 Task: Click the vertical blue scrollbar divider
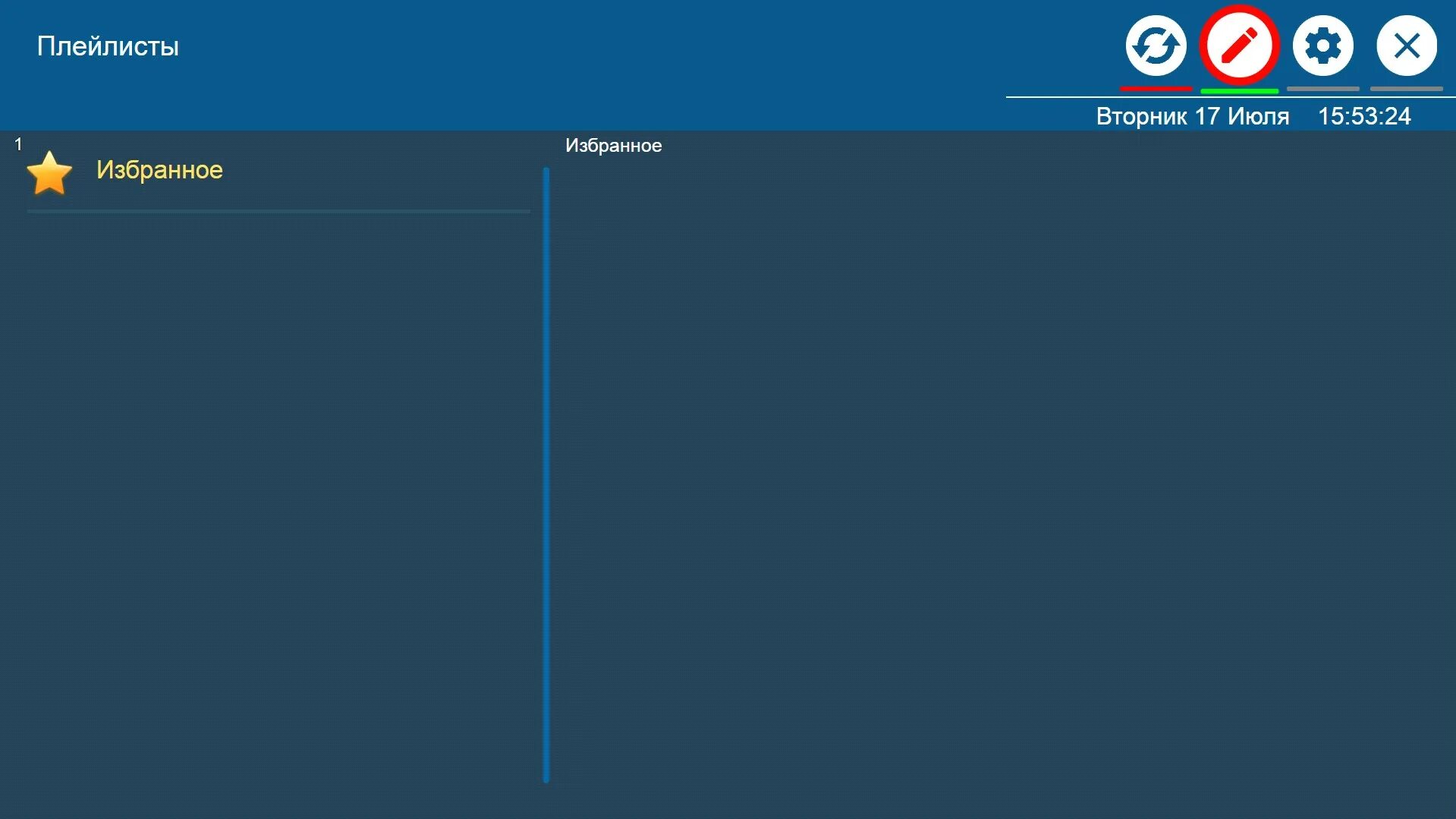(546, 475)
